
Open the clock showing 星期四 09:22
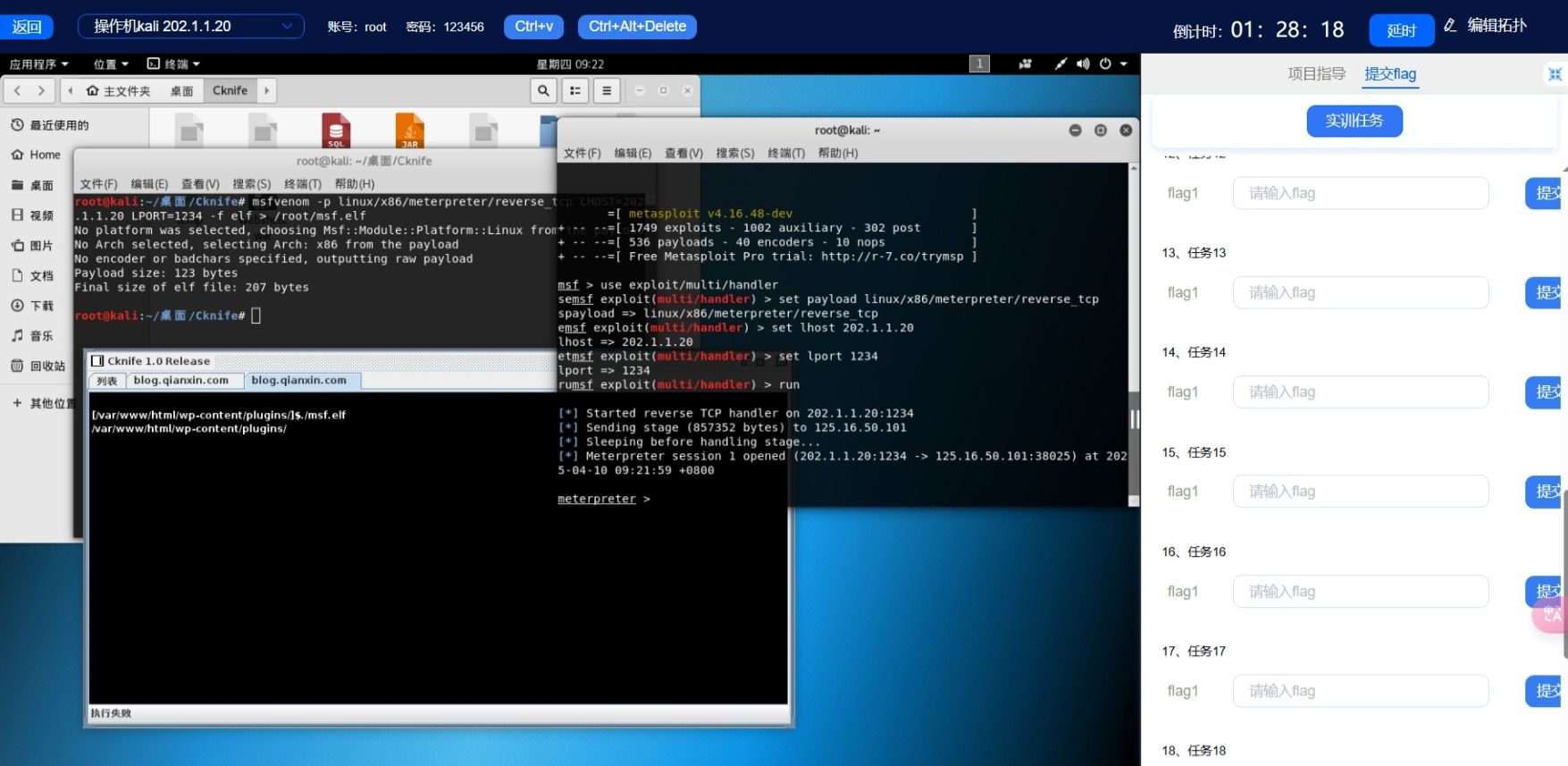pos(570,64)
